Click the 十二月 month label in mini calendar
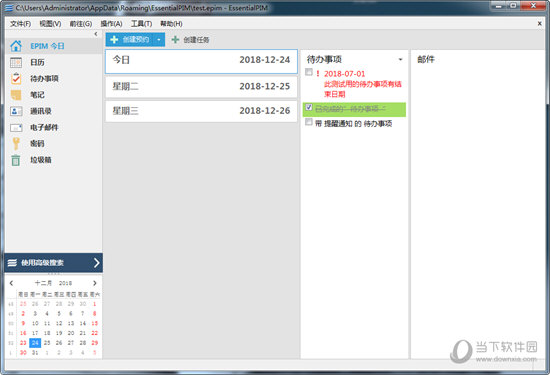Image resolution: width=550 pixels, height=375 pixels. pyautogui.click(x=43, y=283)
